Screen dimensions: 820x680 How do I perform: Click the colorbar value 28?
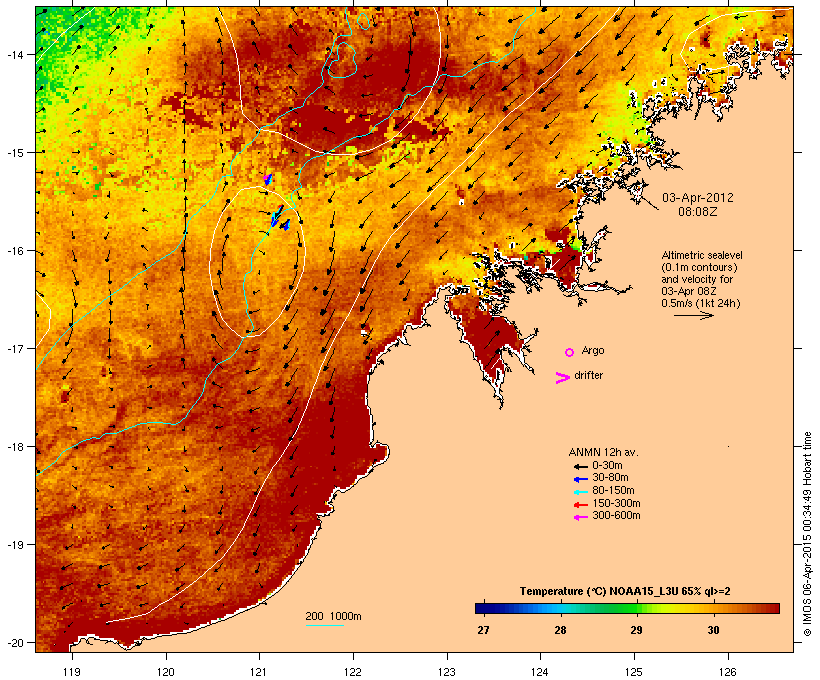pyautogui.click(x=560, y=630)
